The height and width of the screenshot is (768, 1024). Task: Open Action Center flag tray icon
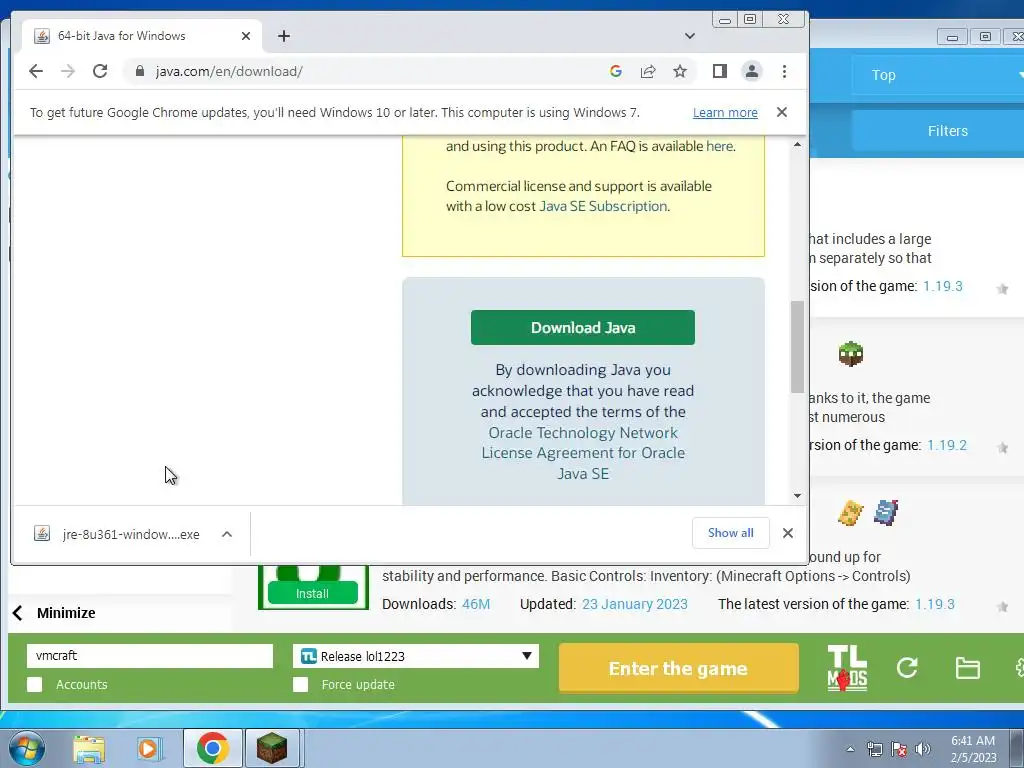[x=899, y=749]
